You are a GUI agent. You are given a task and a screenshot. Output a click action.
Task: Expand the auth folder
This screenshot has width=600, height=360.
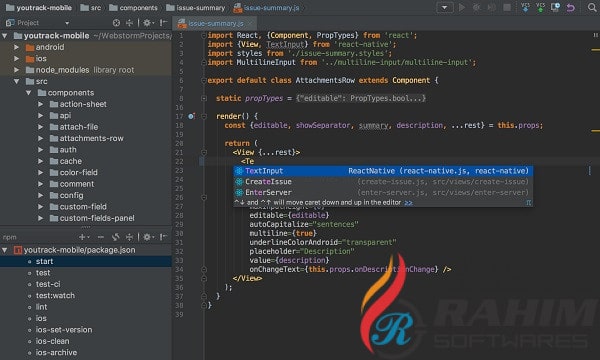(x=40, y=150)
